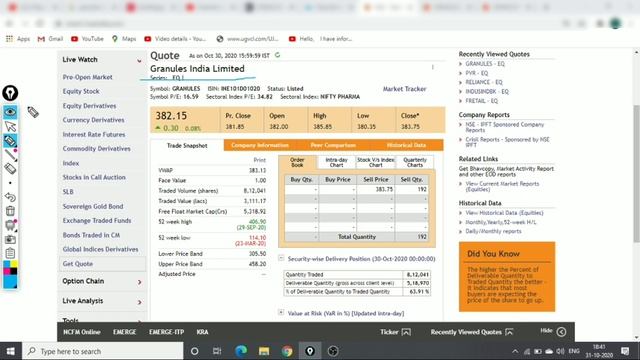Collapse the Live Watch menu
Screen dimensions: 640x360
click(139, 60)
